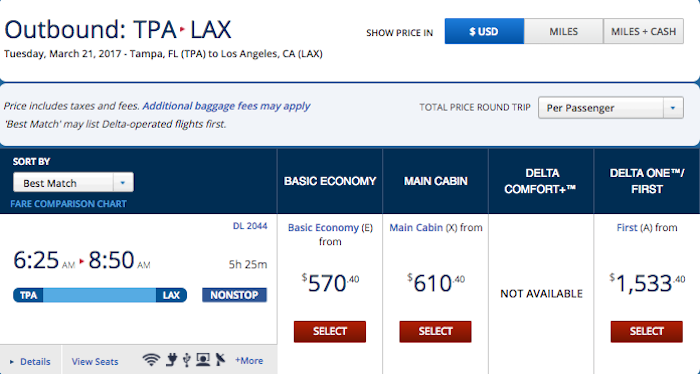
Task: Open the Fare Comparison Chart link
Action: click(x=69, y=204)
